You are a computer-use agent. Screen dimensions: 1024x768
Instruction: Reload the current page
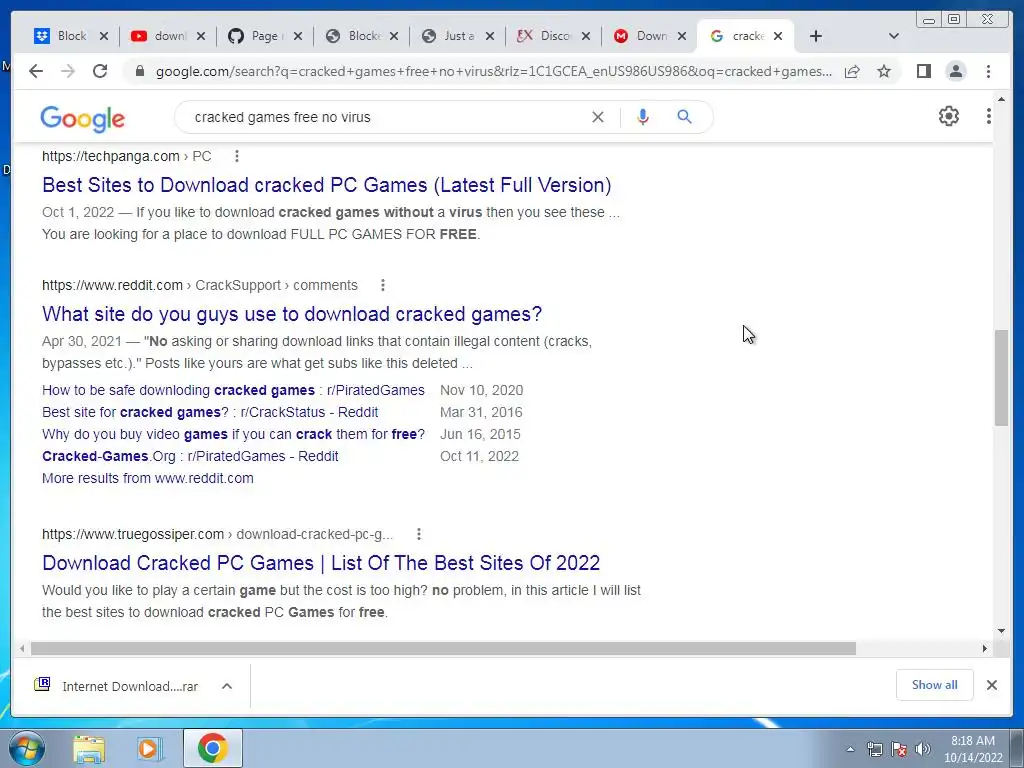pyautogui.click(x=100, y=71)
